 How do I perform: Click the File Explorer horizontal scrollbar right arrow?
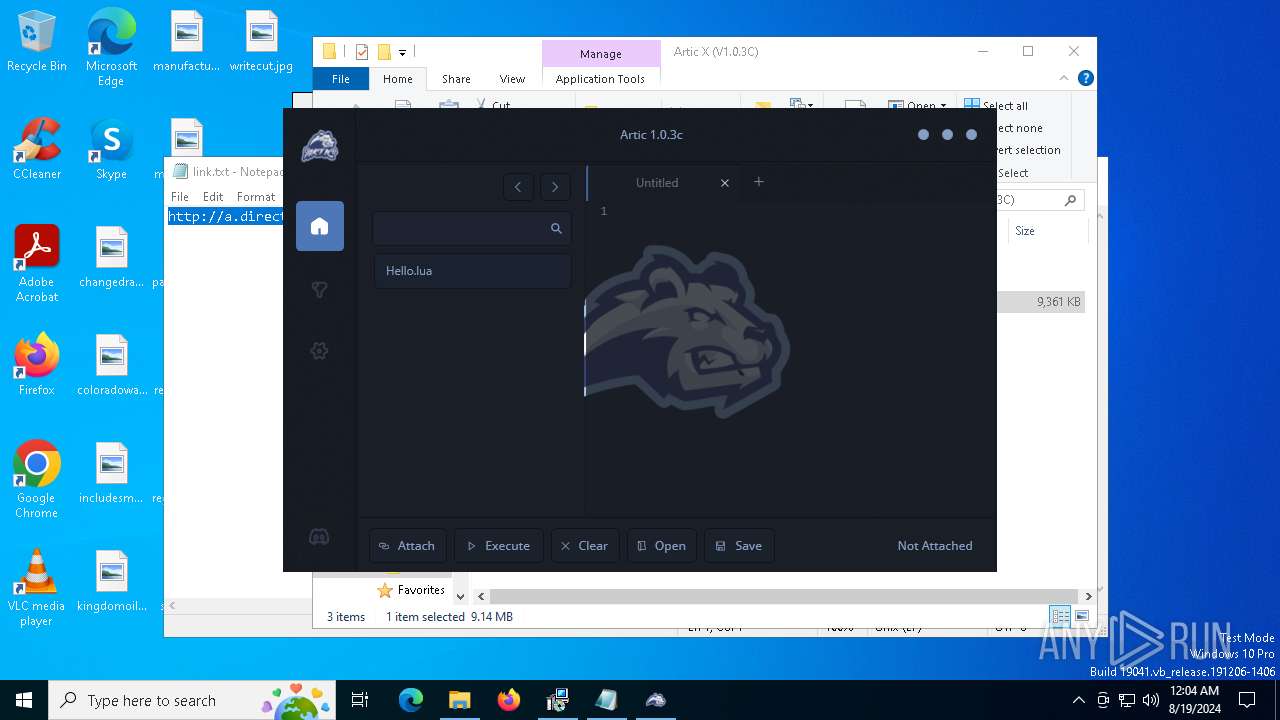[x=1088, y=596]
